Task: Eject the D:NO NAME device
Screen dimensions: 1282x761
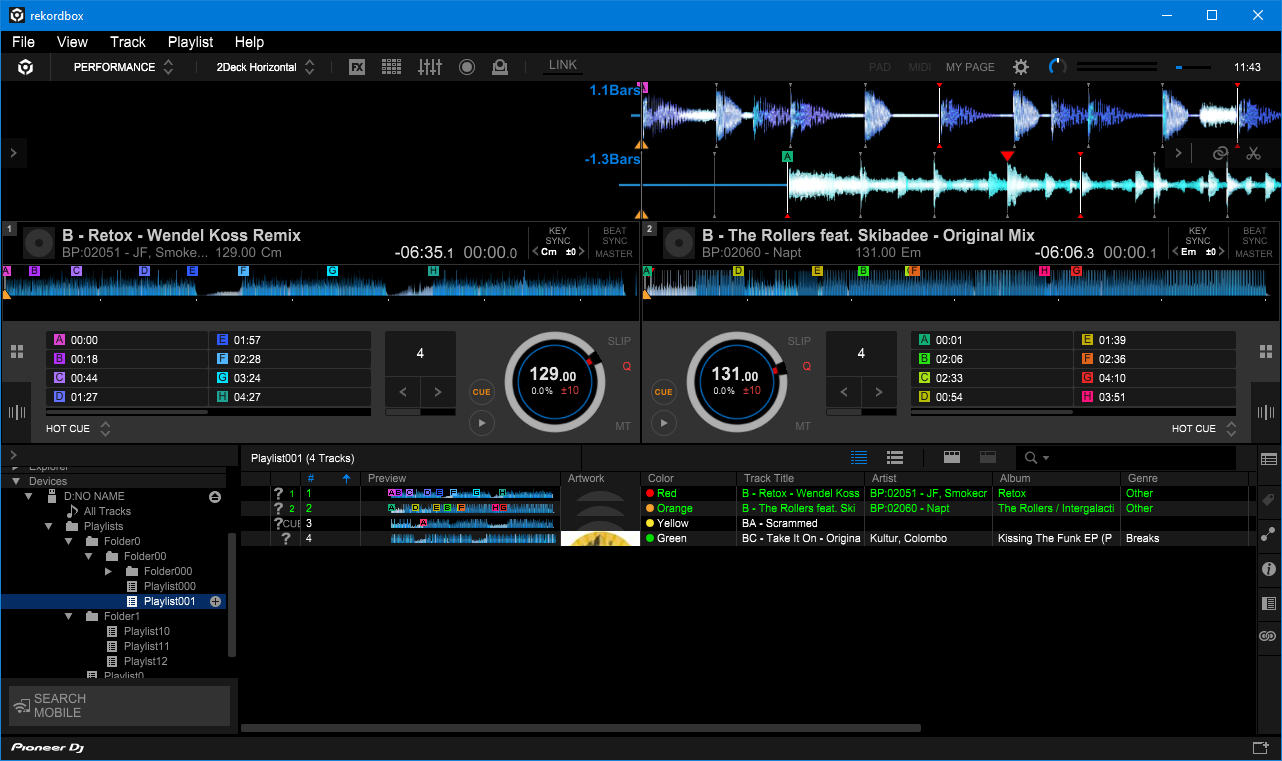Action: [x=215, y=497]
